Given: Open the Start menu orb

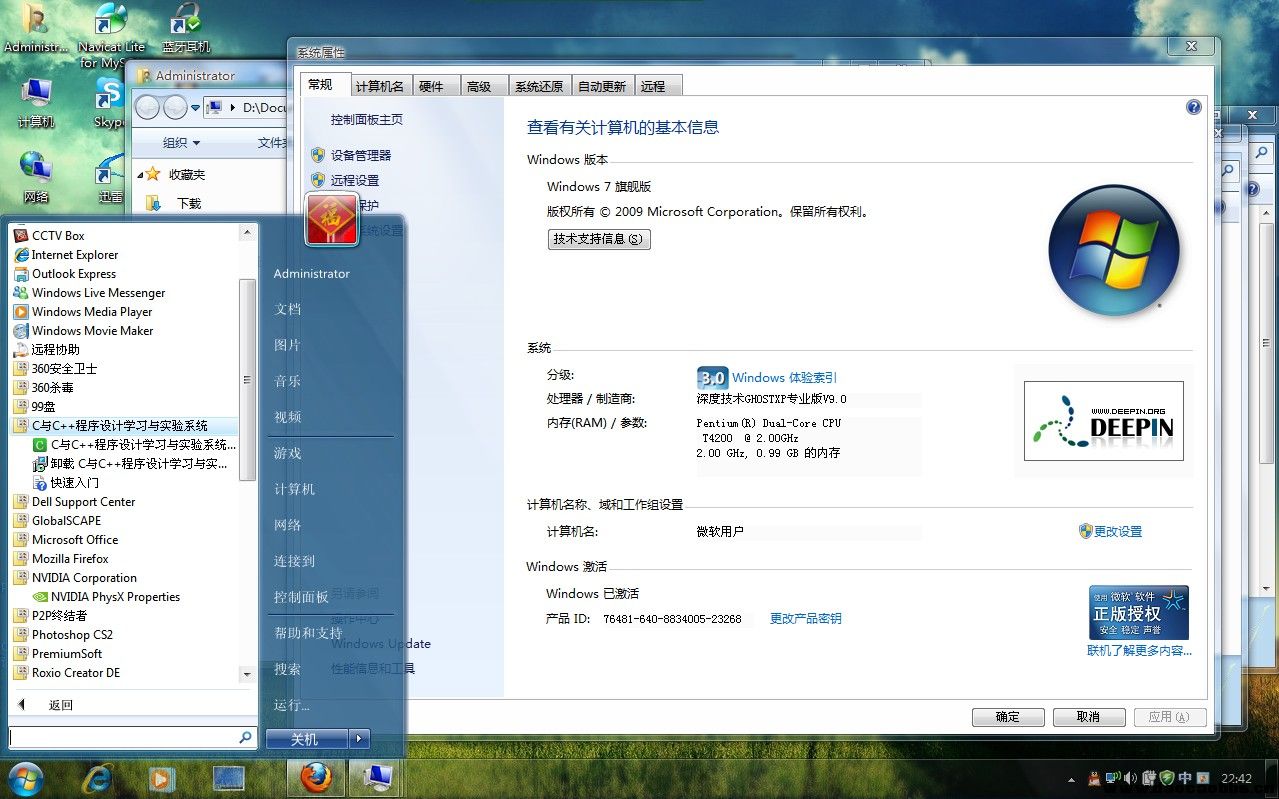Looking at the screenshot, I should tap(25, 777).
